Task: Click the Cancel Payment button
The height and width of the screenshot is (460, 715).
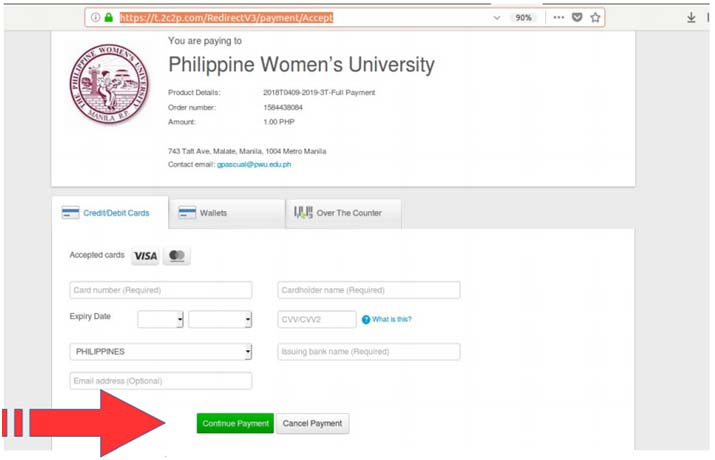Action: pos(312,423)
